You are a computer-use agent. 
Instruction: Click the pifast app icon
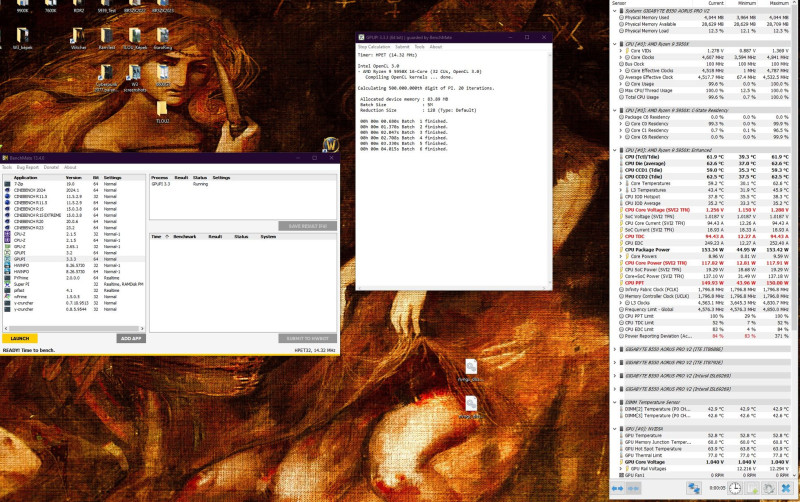tap(7, 290)
